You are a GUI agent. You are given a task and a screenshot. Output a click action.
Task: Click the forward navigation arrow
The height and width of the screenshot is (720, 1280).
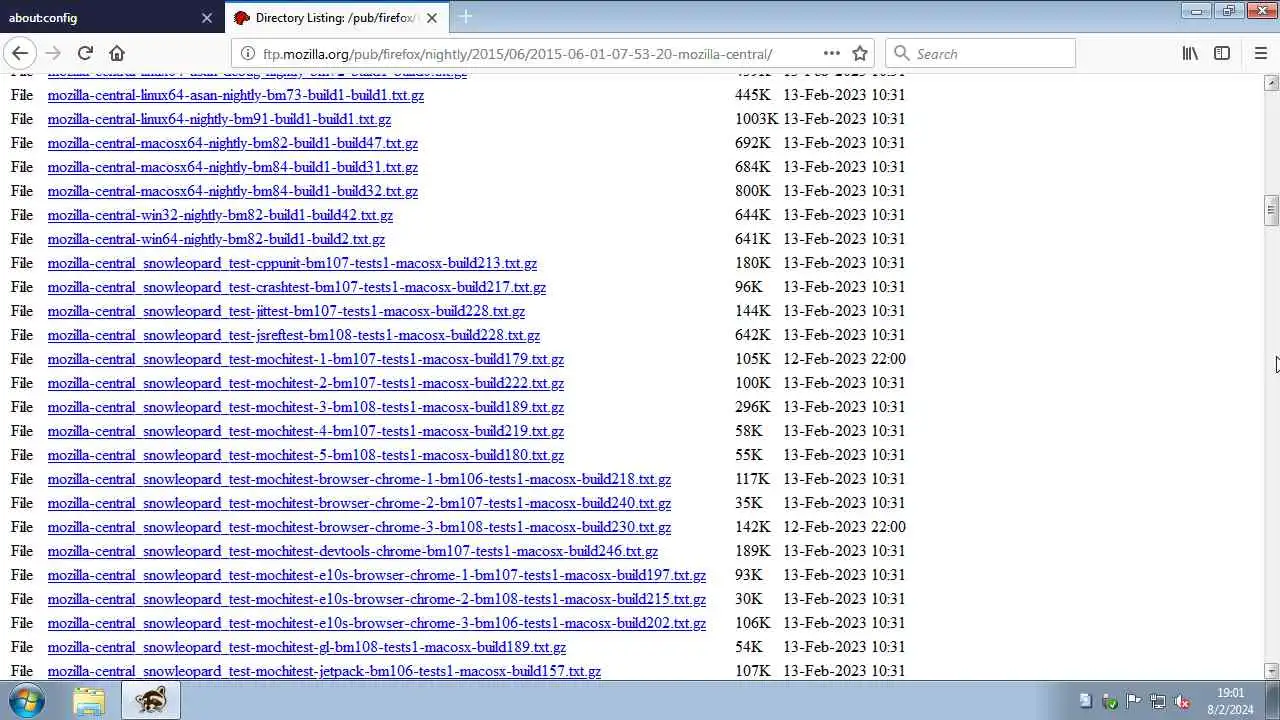tap(53, 53)
